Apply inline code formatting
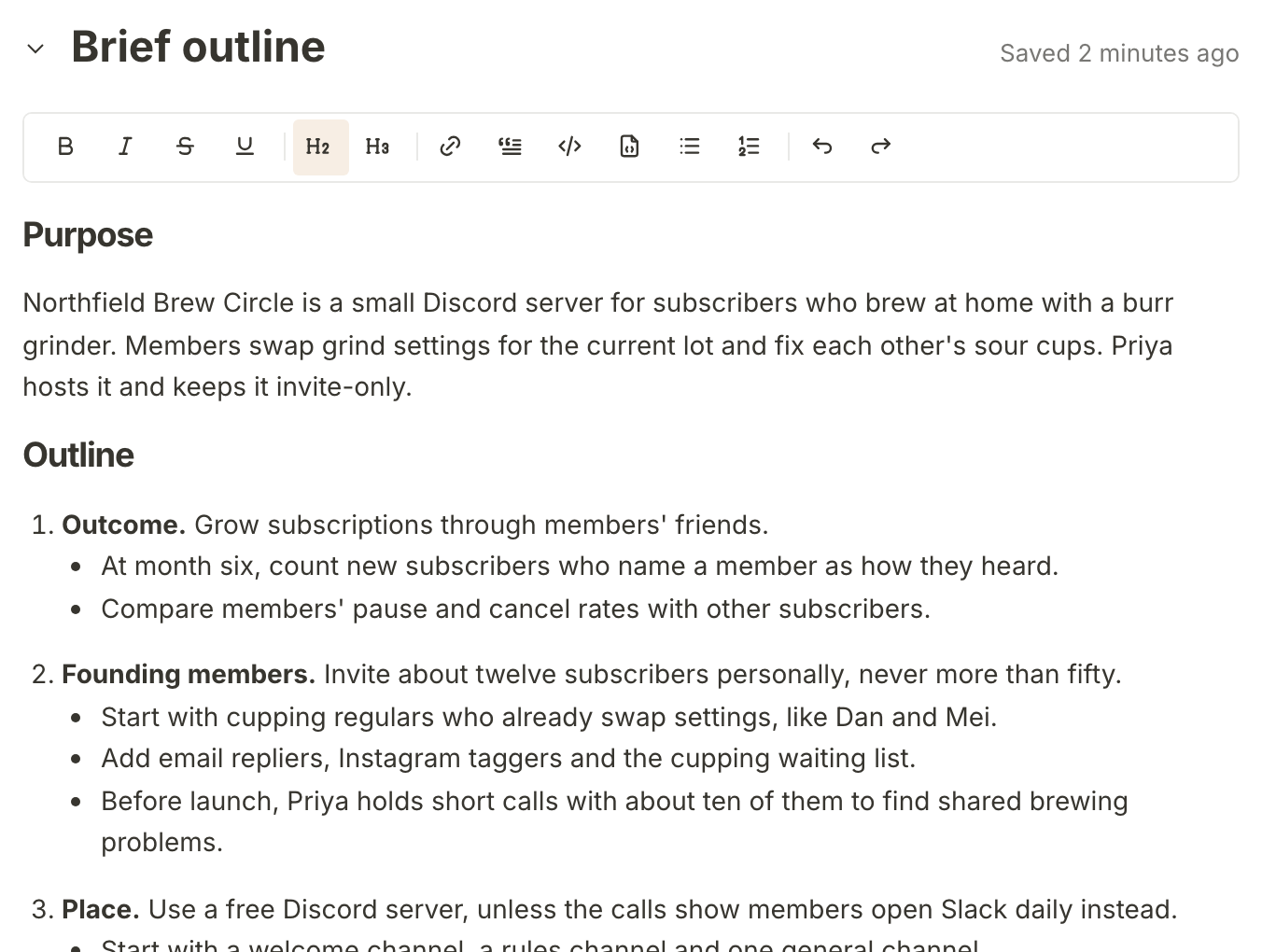The width and height of the screenshot is (1262, 952). 569,147
